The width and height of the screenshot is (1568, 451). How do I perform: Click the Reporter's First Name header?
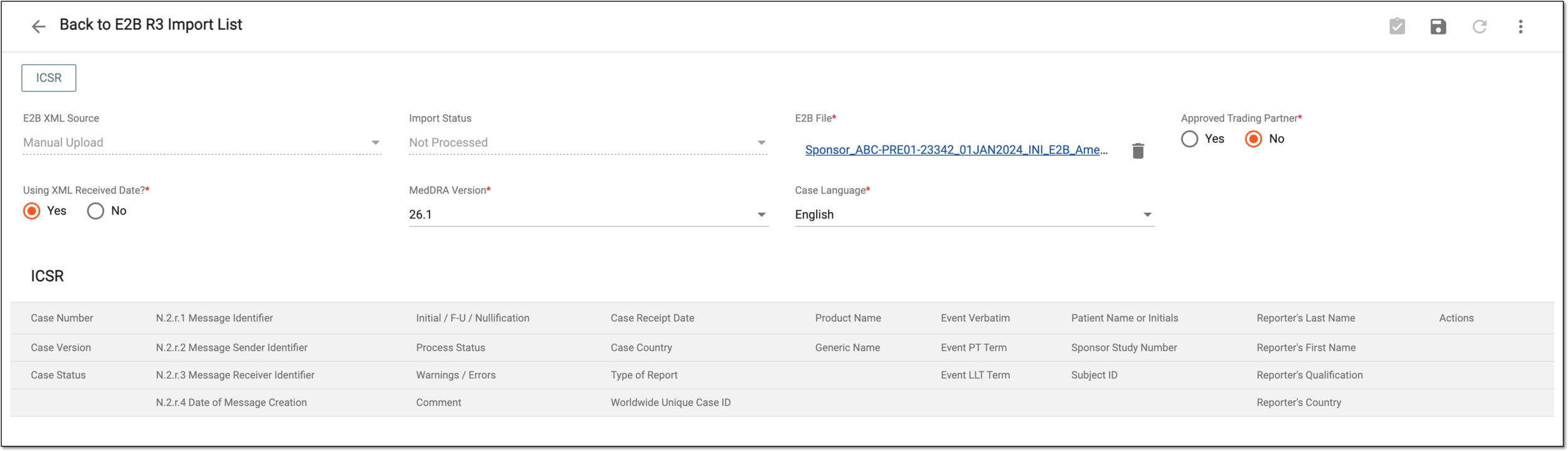click(1306, 348)
